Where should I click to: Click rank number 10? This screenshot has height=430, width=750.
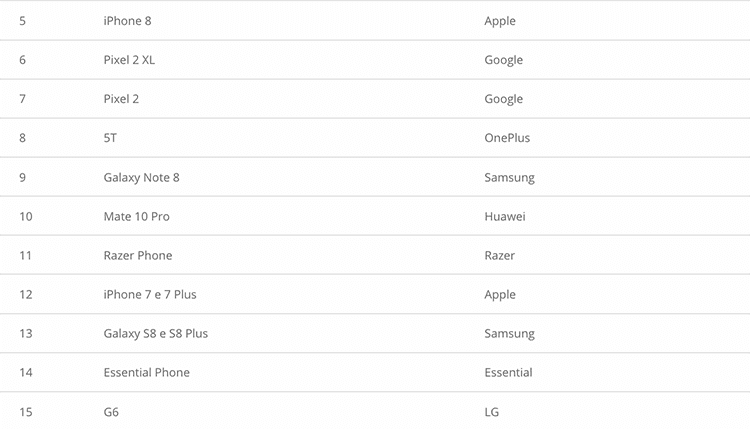click(x=26, y=217)
